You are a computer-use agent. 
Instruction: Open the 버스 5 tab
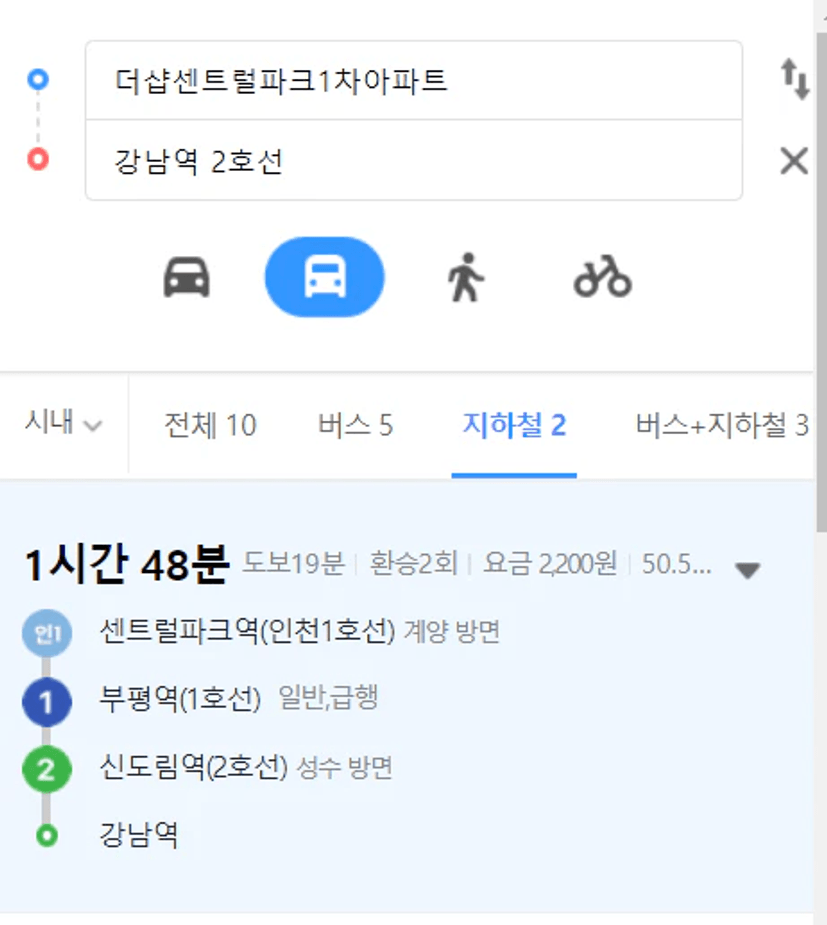point(355,425)
